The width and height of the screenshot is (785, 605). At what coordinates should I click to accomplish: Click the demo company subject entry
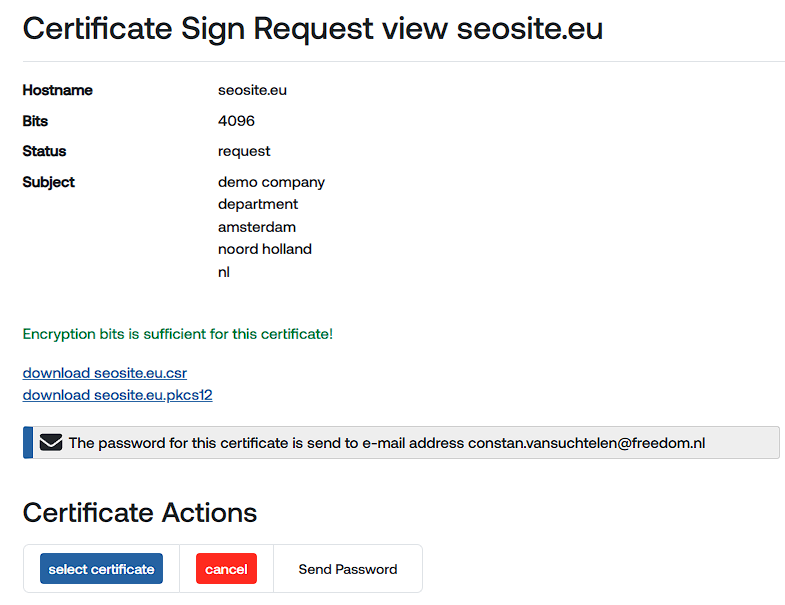(271, 182)
